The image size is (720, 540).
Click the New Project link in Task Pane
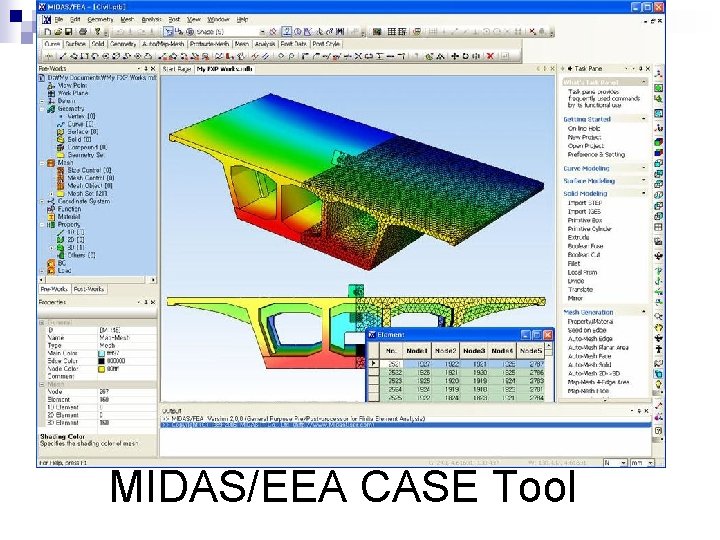(x=584, y=137)
